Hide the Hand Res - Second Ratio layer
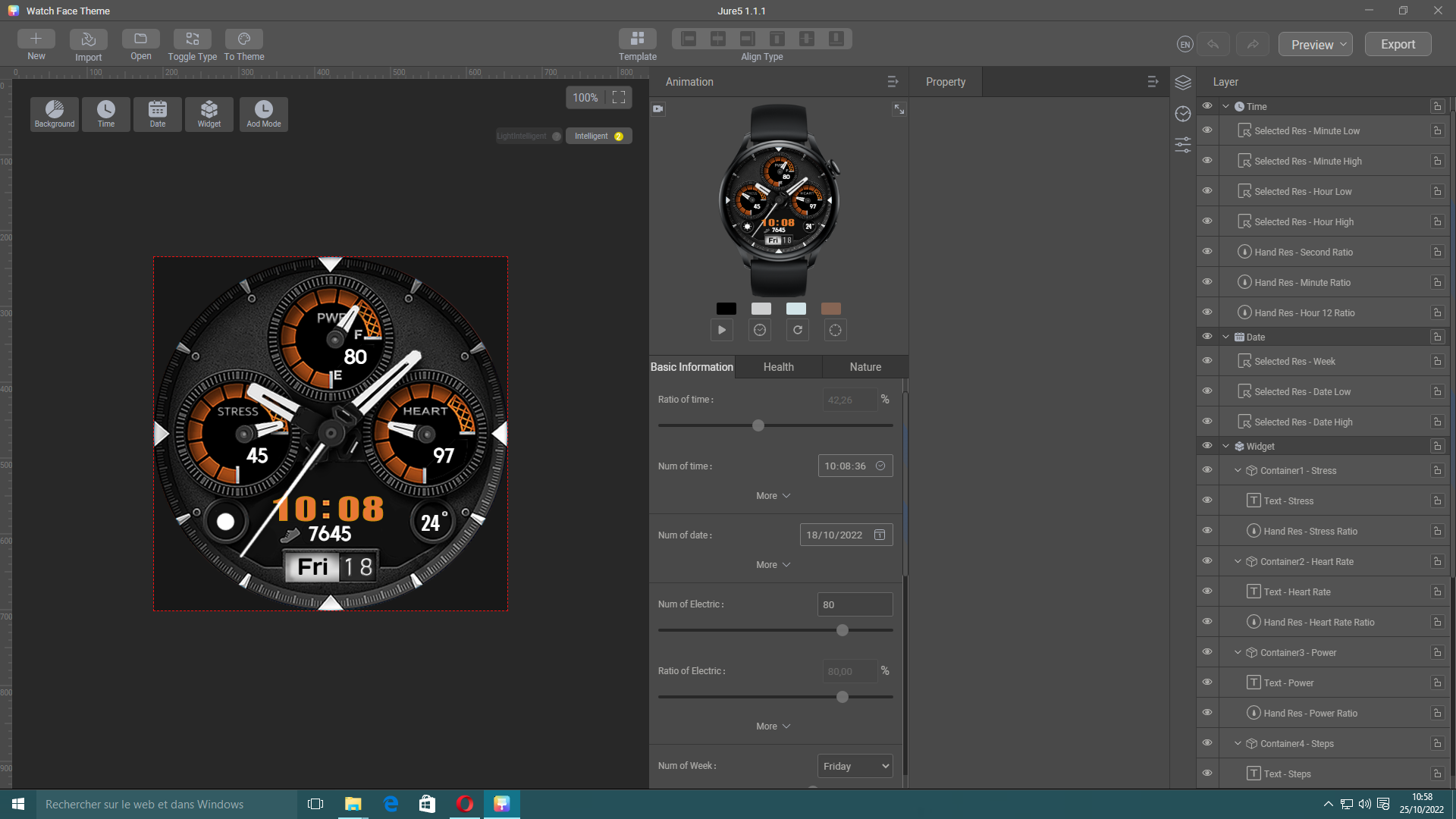 [1207, 252]
